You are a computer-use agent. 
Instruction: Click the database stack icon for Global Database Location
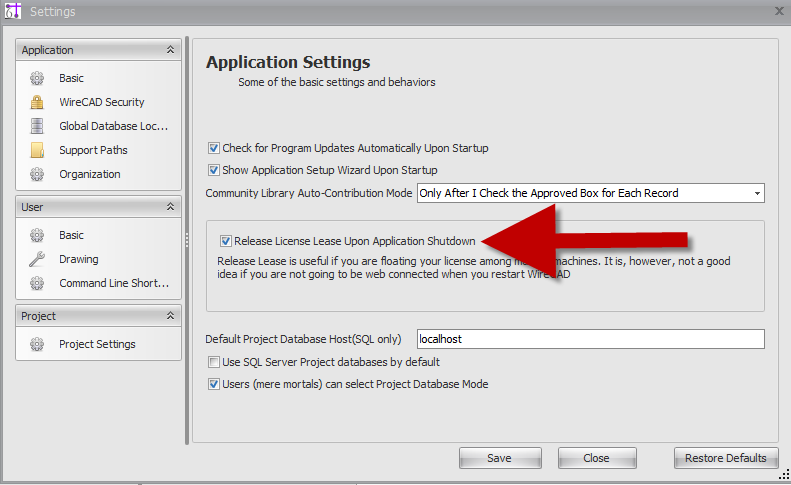(37, 126)
